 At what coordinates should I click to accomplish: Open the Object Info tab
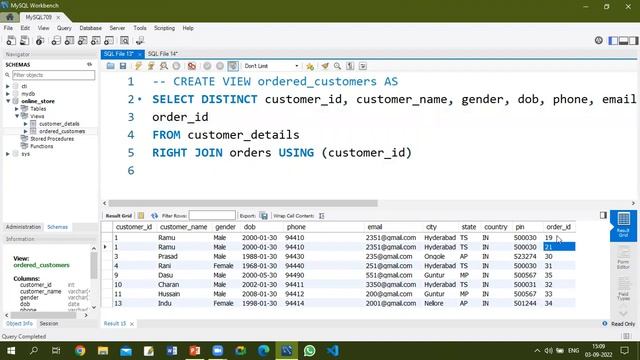click(x=19, y=323)
